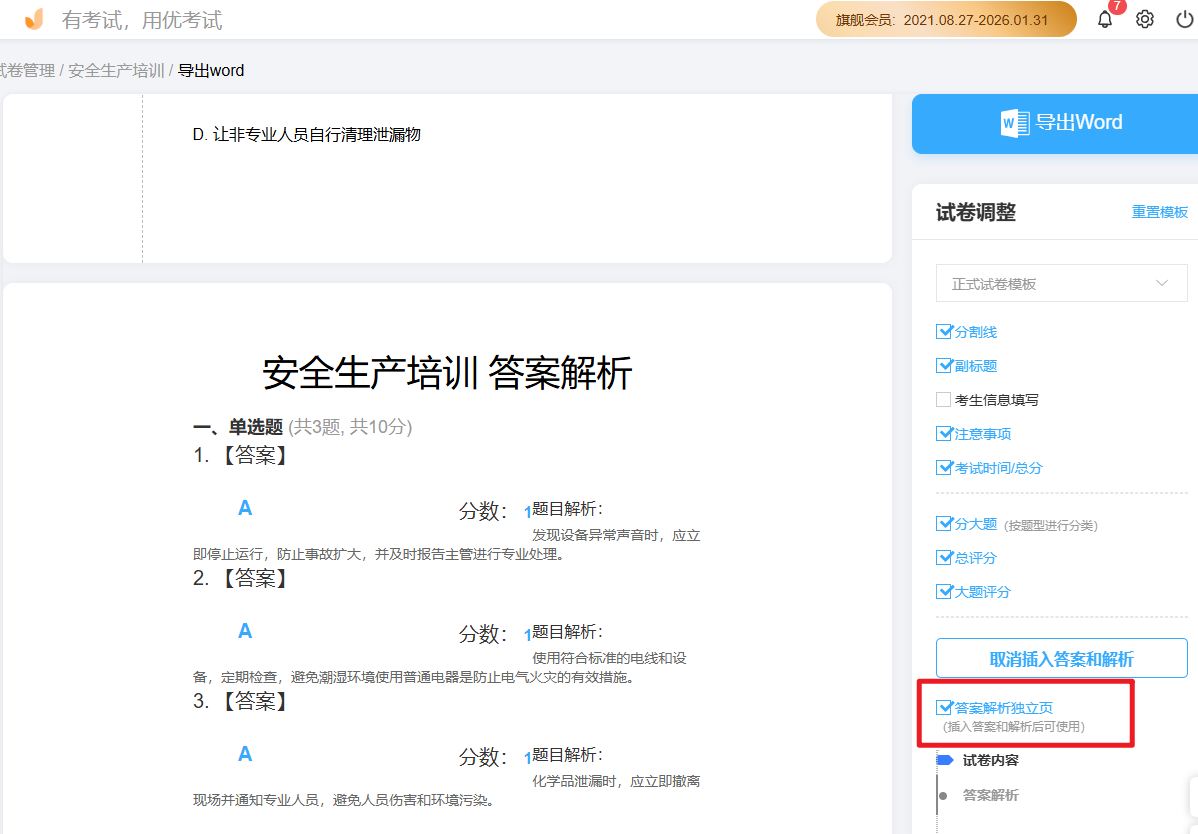This screenshot has width=1198, height=834.
Task: Uncheck the 分割线 option
Action: point(942,331)
